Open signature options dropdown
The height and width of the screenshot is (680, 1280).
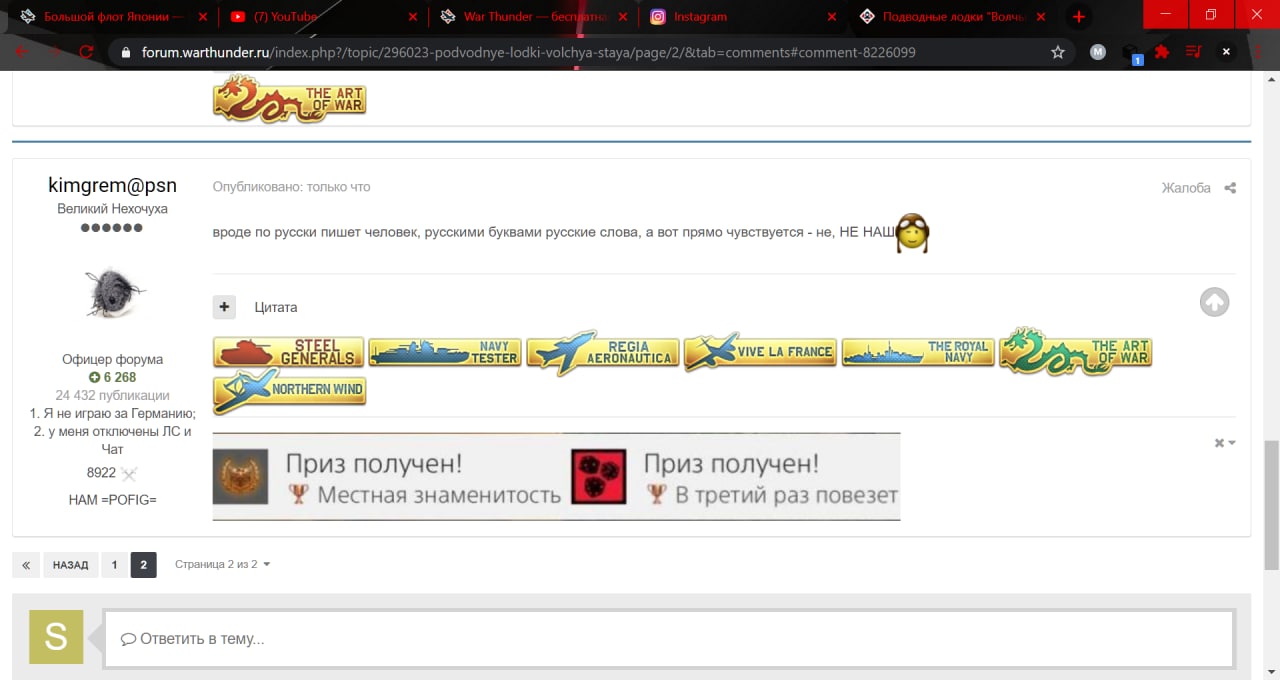point(1225,443)
